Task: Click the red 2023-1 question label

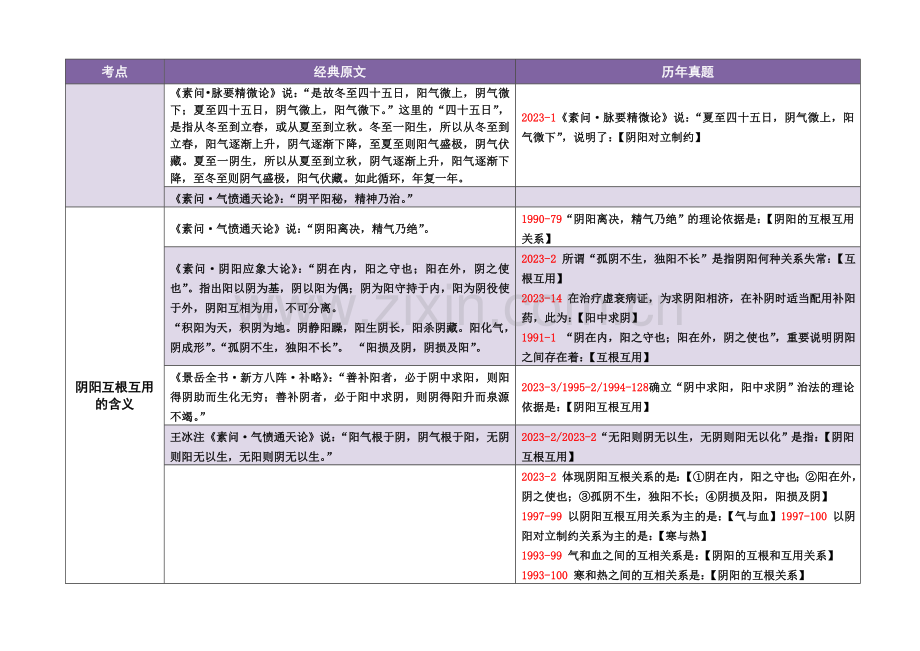Action: click(538, 118)
